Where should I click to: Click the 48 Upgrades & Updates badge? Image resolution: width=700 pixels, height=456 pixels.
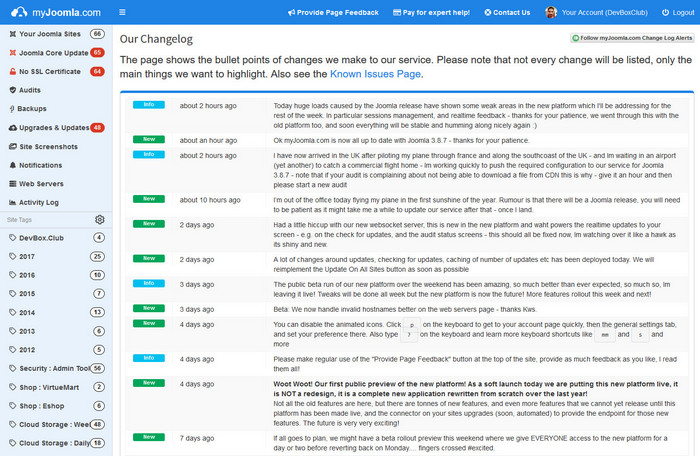pos(97,128)
